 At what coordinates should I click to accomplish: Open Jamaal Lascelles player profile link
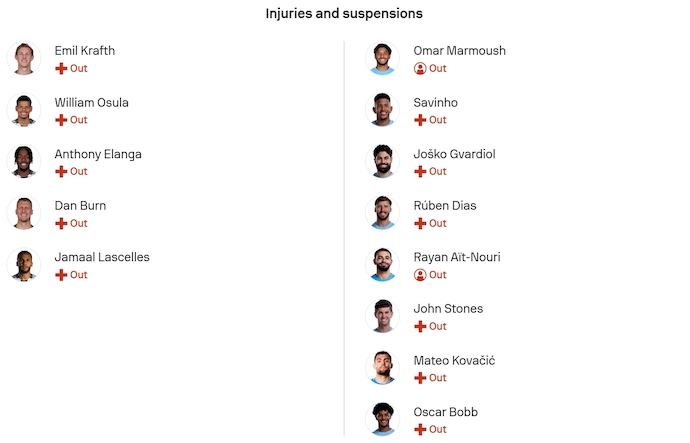click(x=102, y=257)
